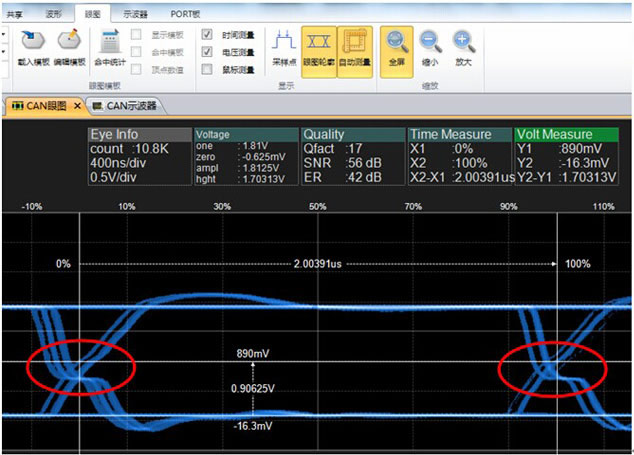Enable the 鼠标测量 mouse measurement checkbox
The image size is (634, 455).
coord(207,70)
